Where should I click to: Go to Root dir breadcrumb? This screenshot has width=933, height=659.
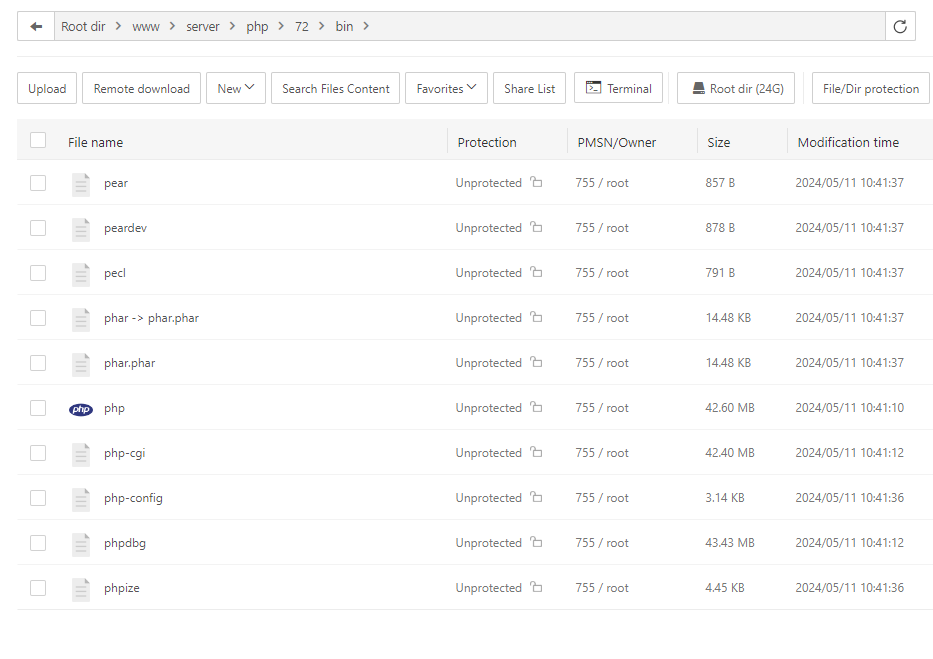83,27
